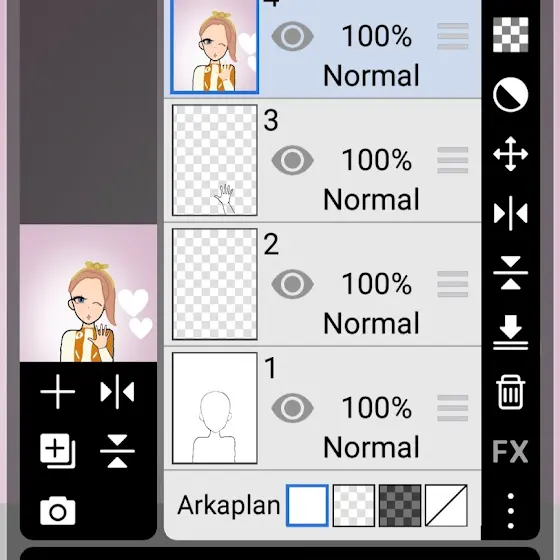Flip vertically using right toolbar icon

pos(510,272)
